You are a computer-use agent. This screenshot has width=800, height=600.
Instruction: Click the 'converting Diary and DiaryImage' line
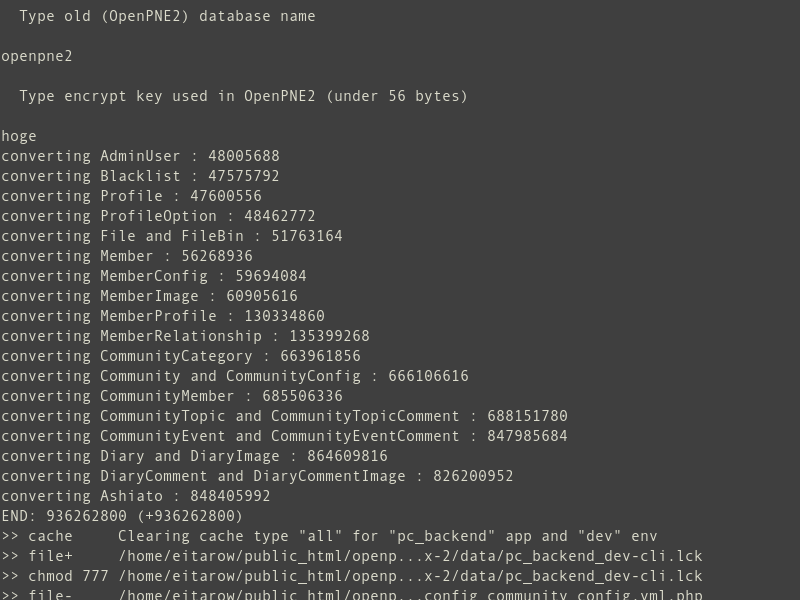[194, 456]
